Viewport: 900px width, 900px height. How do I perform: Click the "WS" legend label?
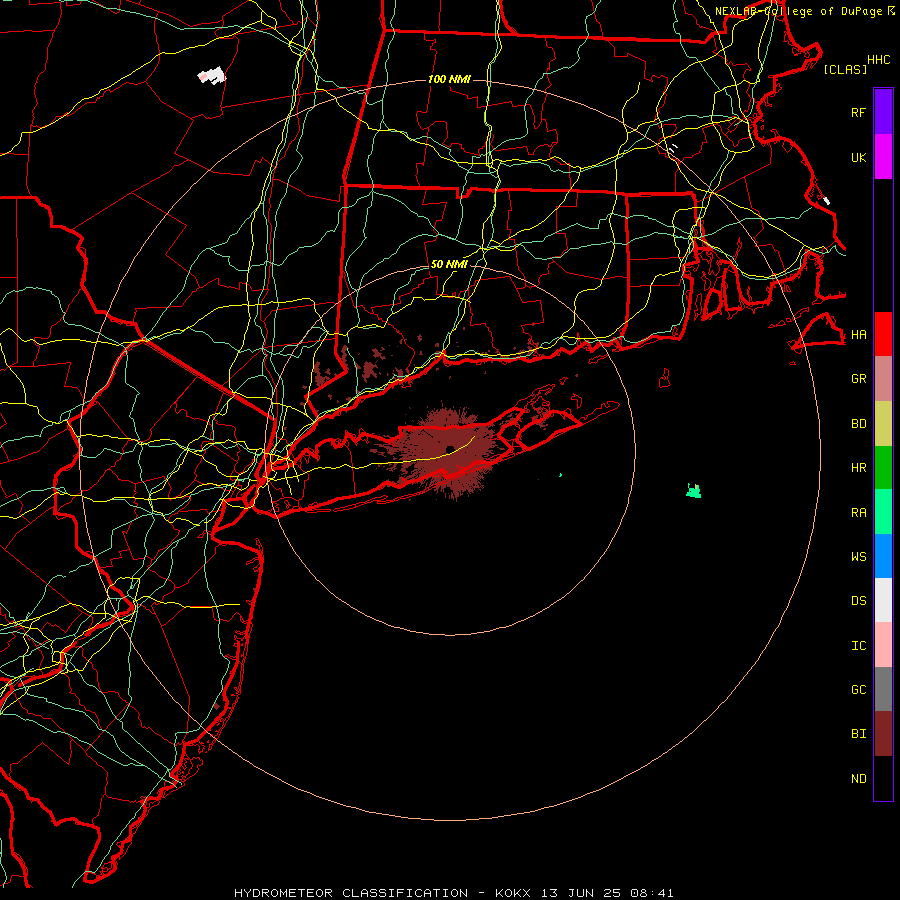tap(858, 557)
